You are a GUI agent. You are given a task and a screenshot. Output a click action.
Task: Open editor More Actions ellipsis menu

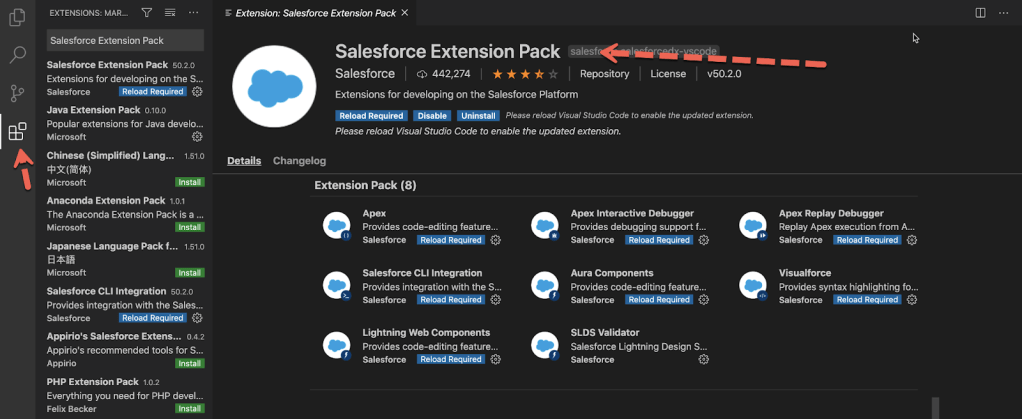click(x=1004, y=12)
